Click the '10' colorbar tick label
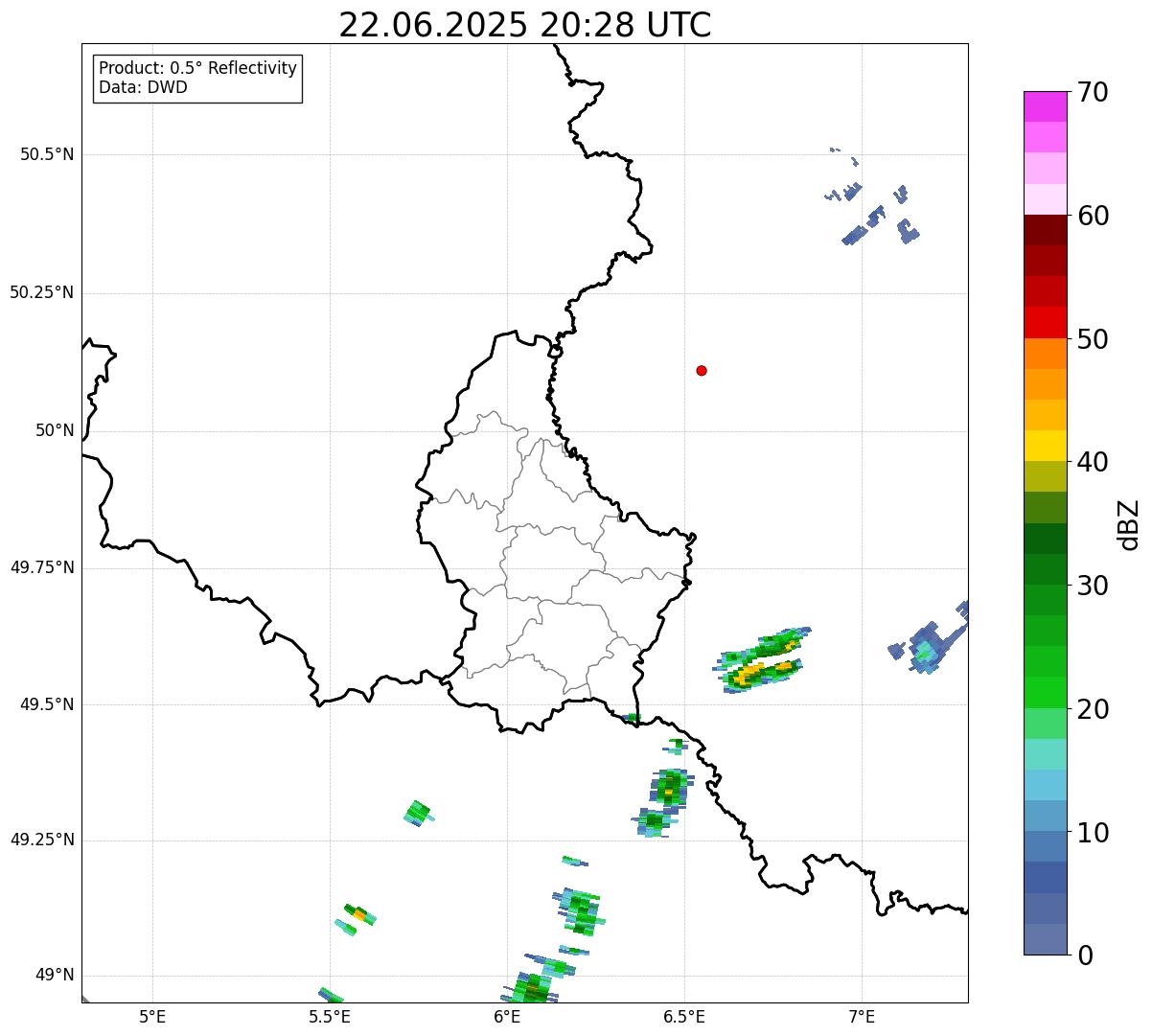 click(1093, 833)
